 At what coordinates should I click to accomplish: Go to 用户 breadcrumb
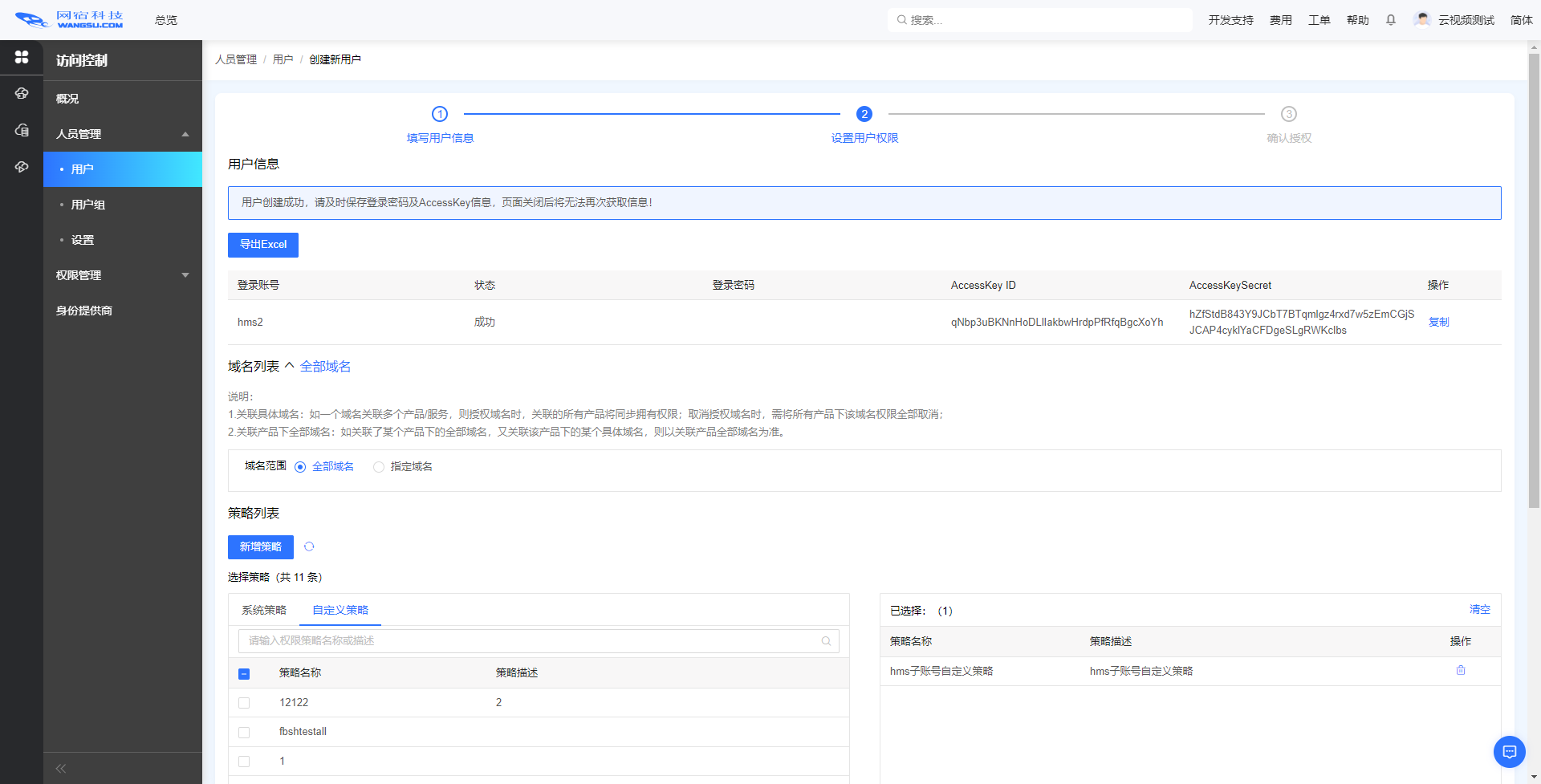[x=283, y=59]
